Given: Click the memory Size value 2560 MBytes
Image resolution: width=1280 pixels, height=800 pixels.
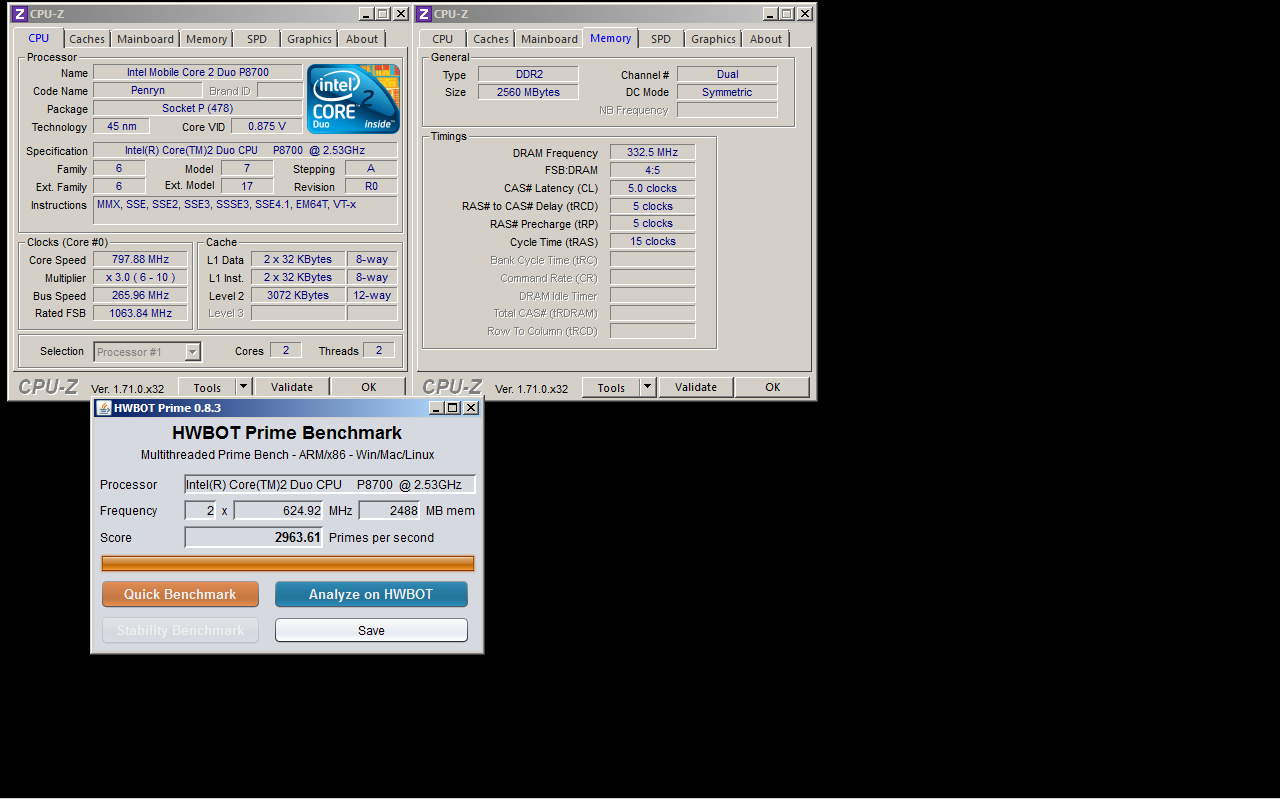Looking at the screenshot, I should pyautogui.click(x=528, y=93).
